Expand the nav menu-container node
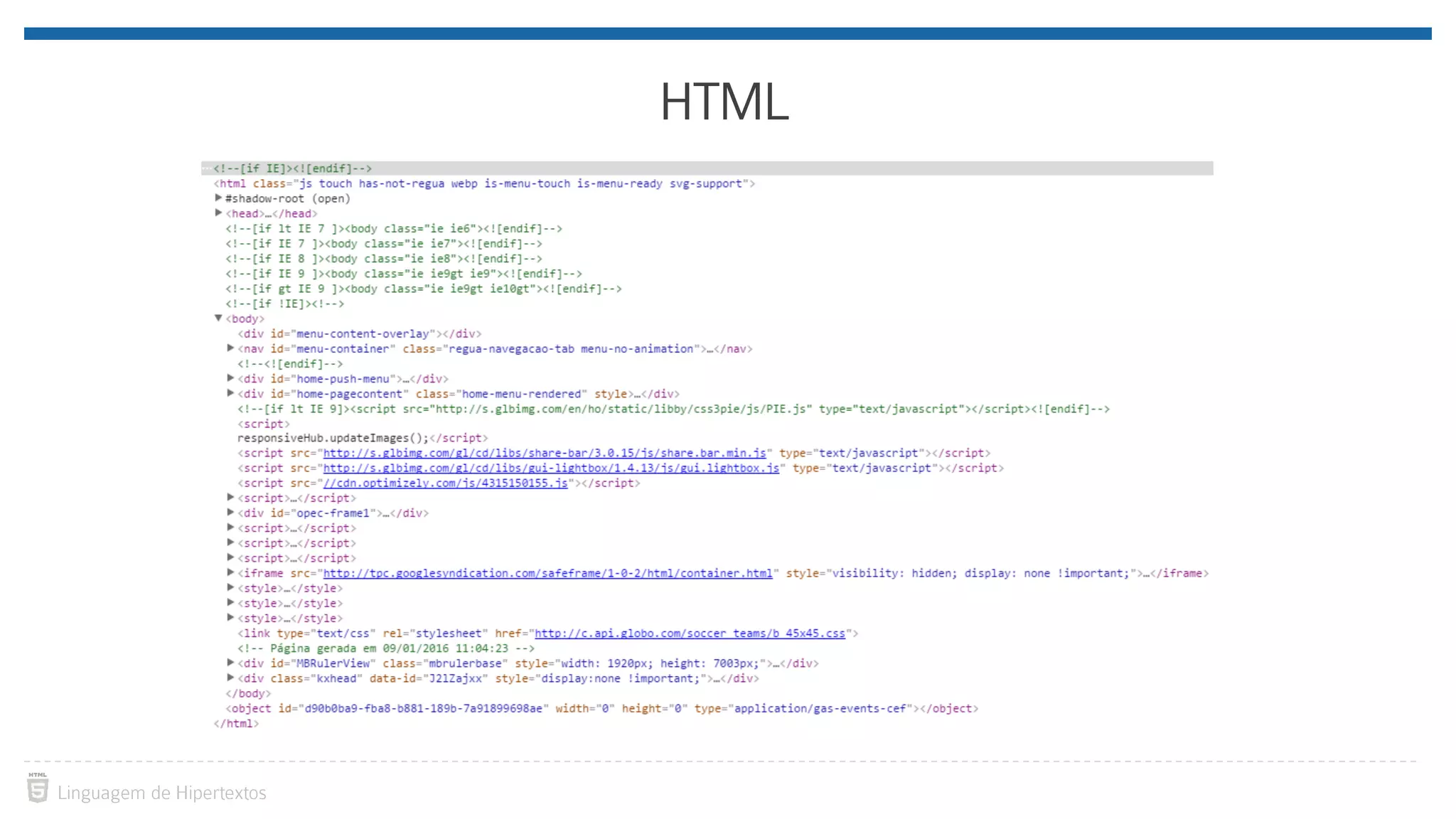 click(230, 348)
